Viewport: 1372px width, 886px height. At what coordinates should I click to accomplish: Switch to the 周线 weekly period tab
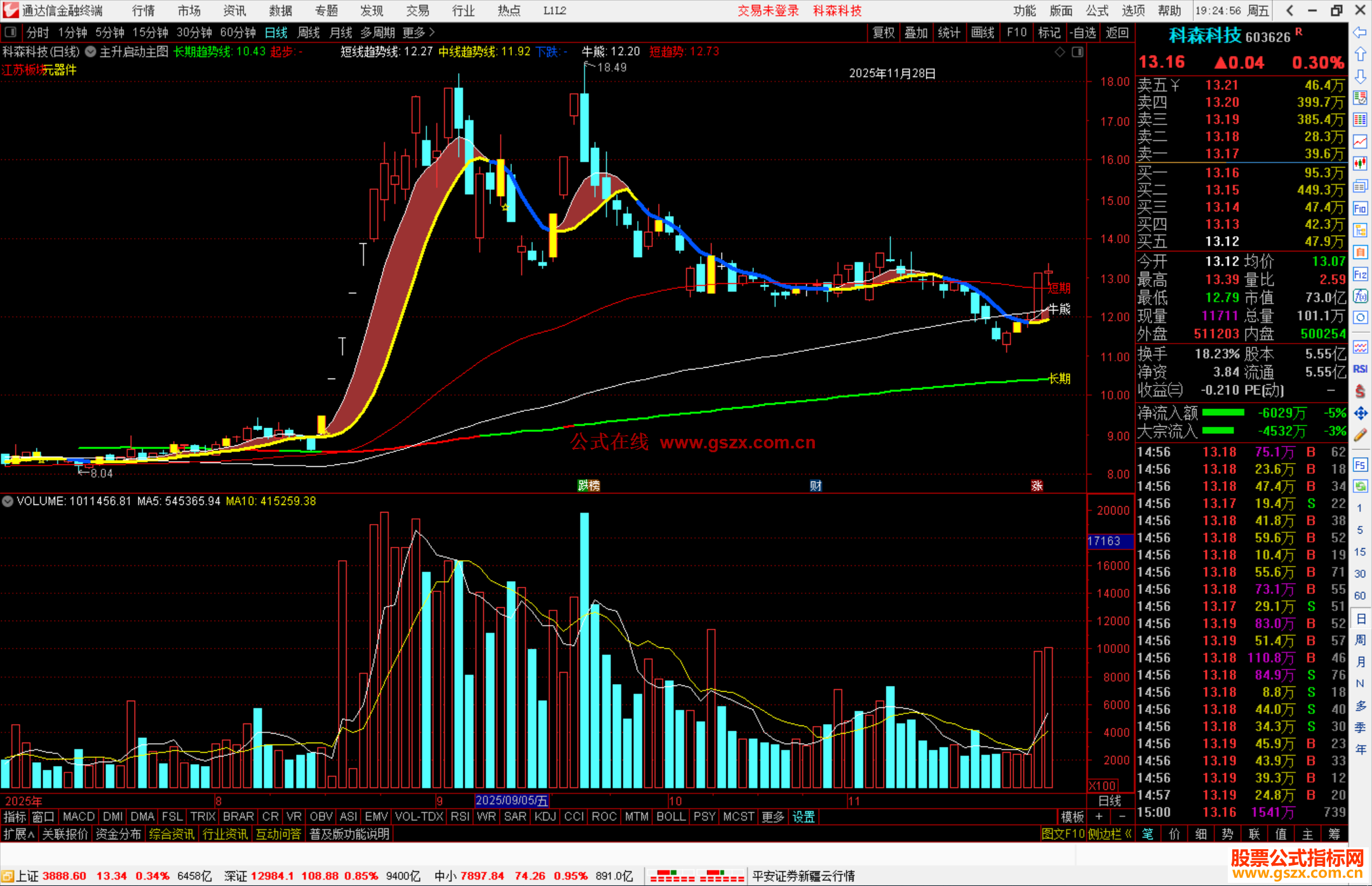click(309, 32)
